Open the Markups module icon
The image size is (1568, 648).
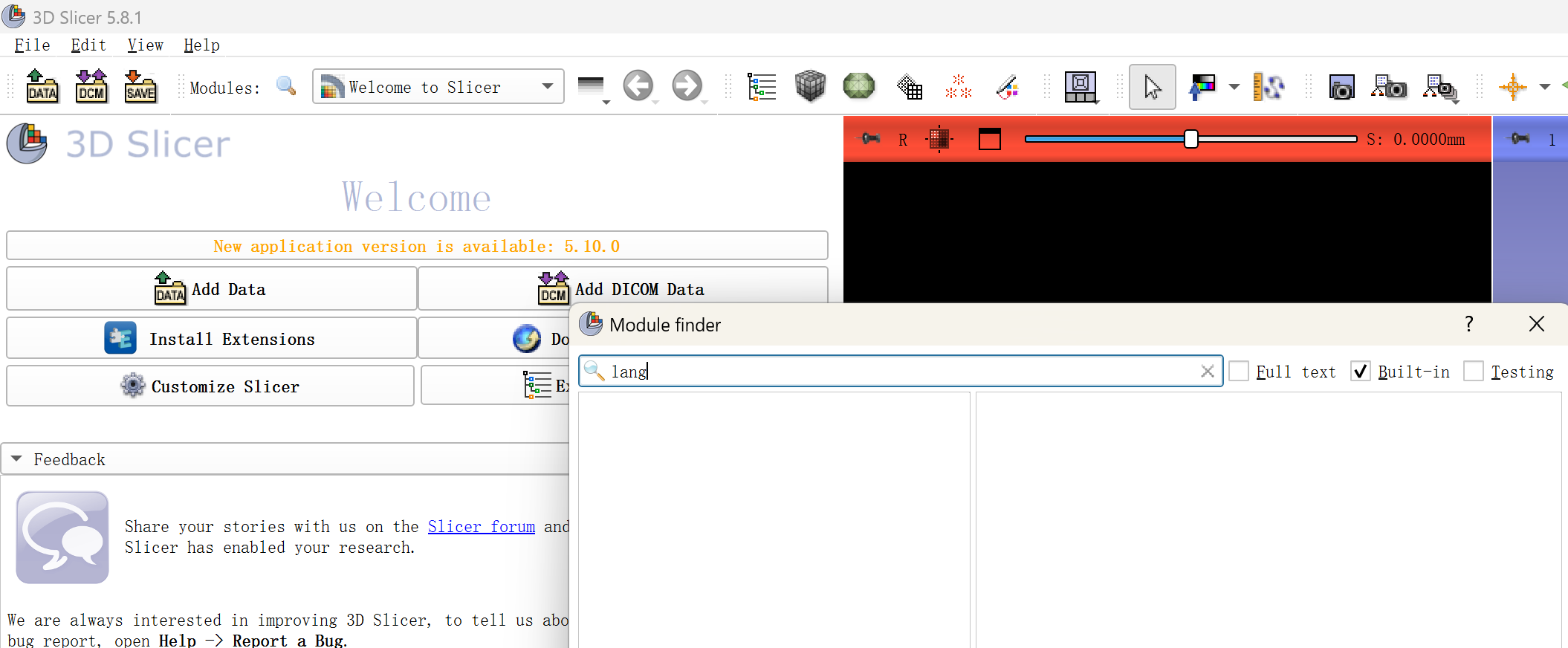959,87
